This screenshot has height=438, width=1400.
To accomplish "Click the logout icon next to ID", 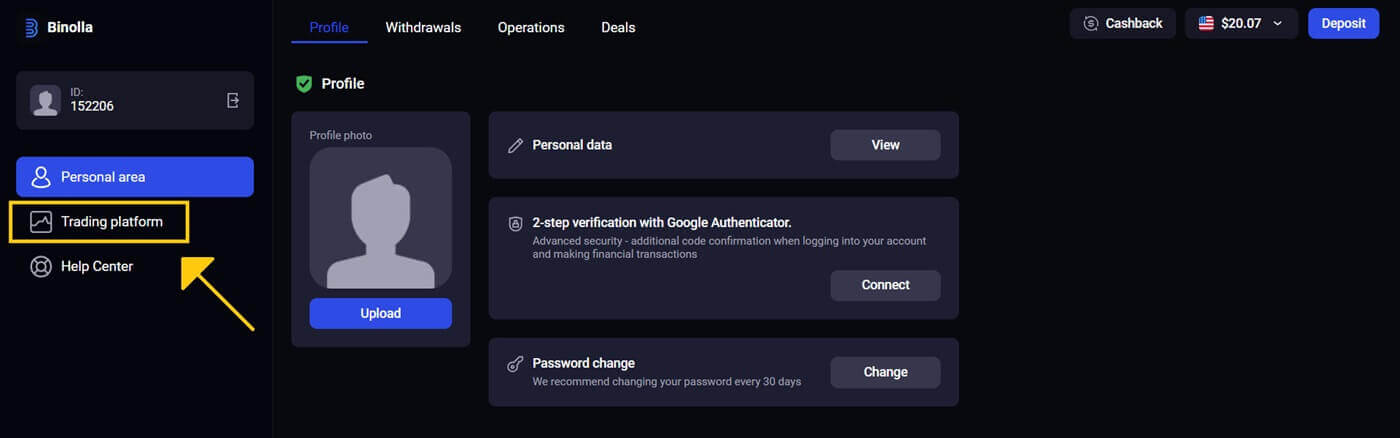I will [233, 100].
